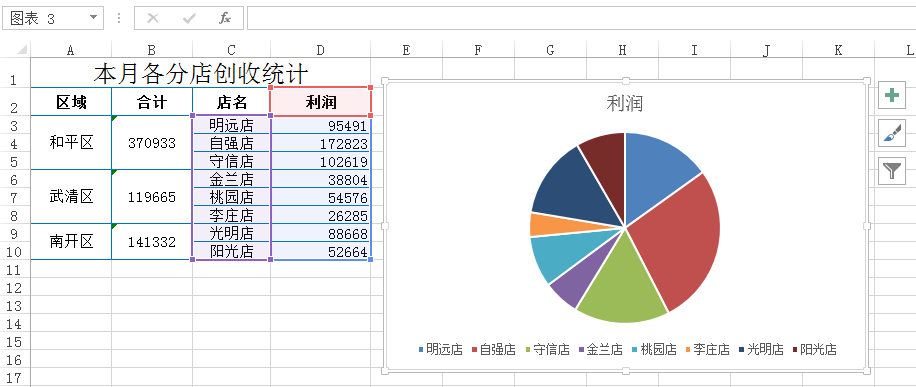Select column F header

tap(478, 50)
